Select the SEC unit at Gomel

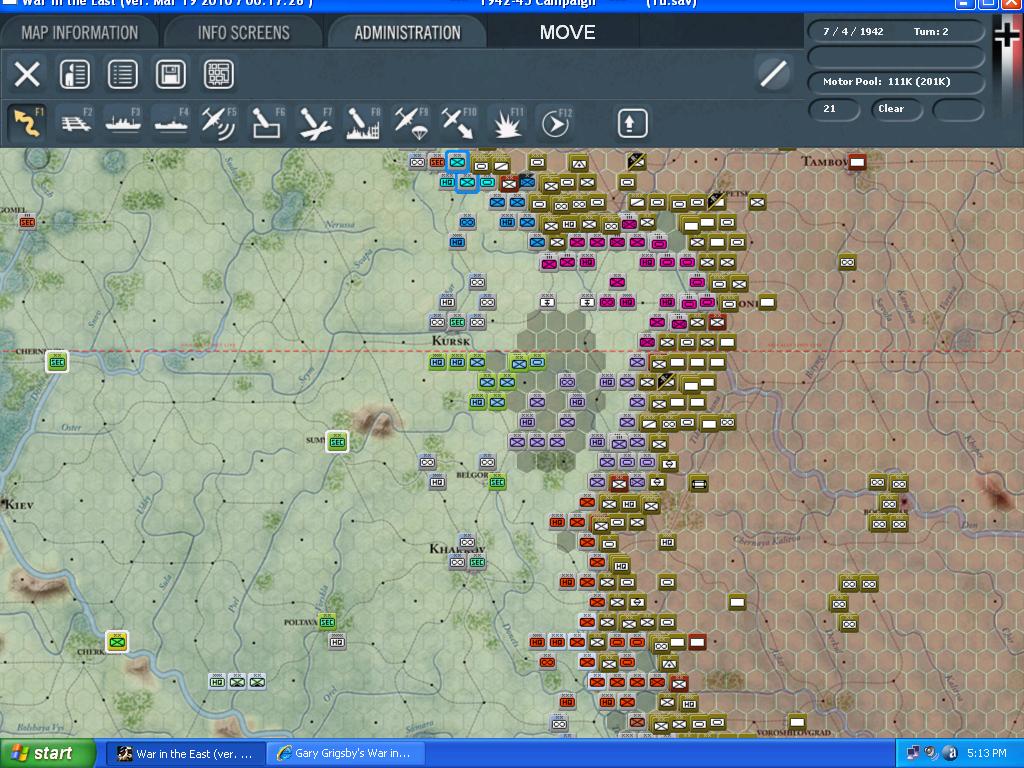(27, 223)
